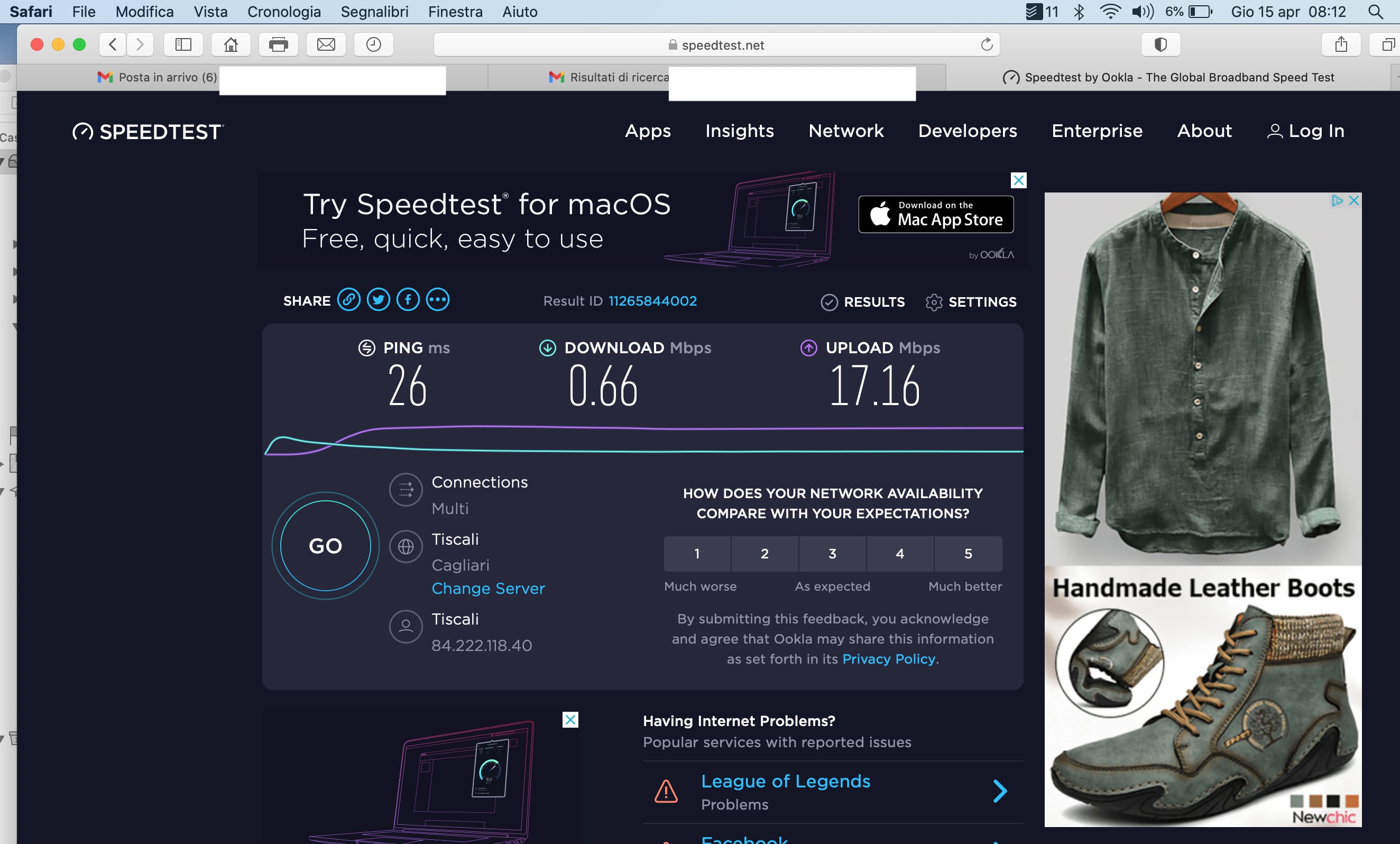This screenshot has height=844, width=1400.
Task: Rate network availability 2
Action: click(x=765, y=554)
